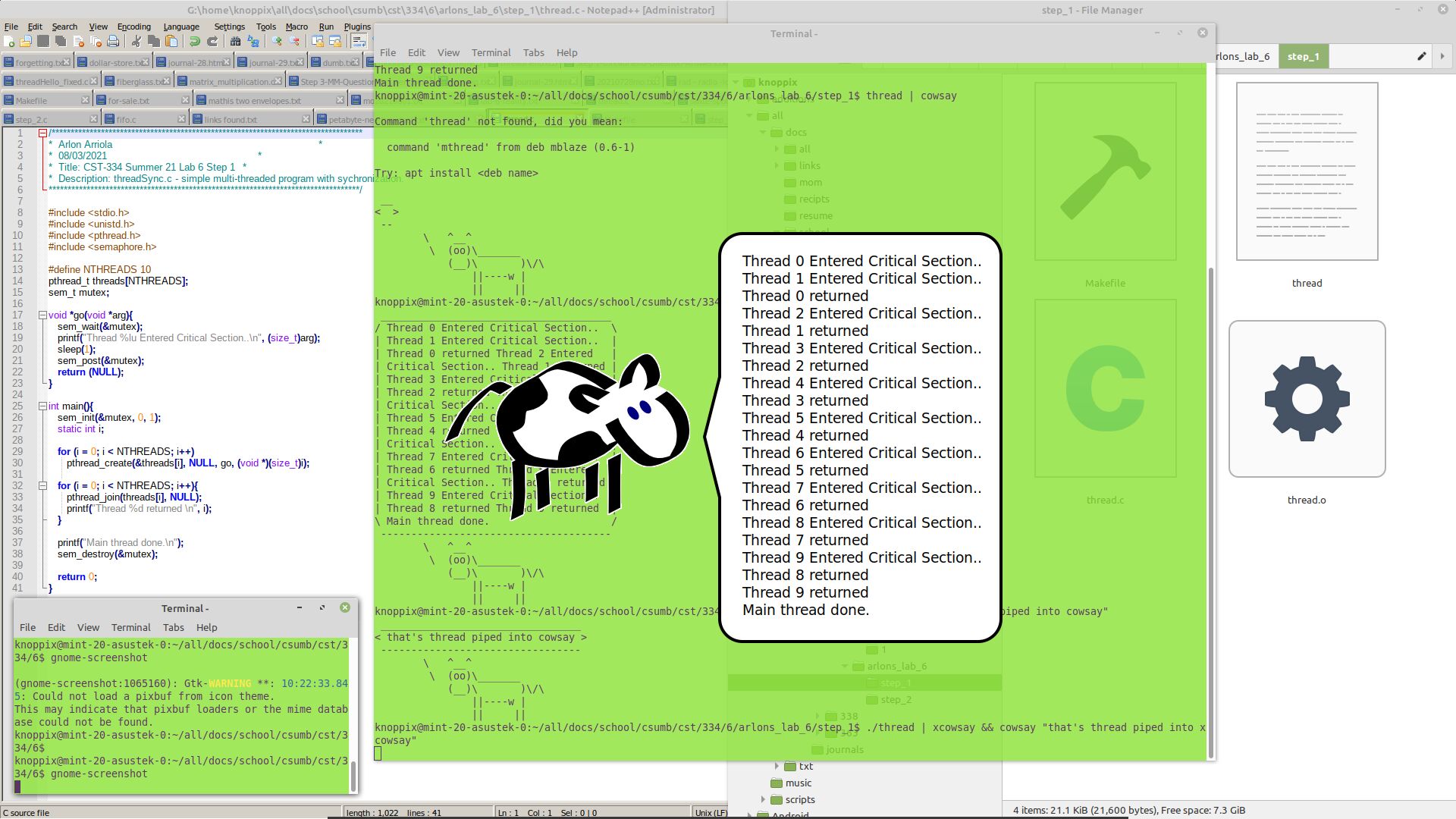The image size is (1456, 819).
Task: Close the Makefile tab with its X
Action: click(85, 100)
